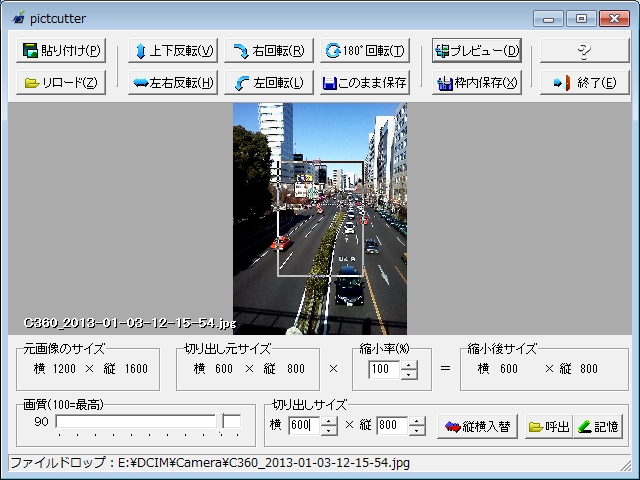640x480 pixels.
Task: Reload the image with リロード(Z)
Action: 61,82
